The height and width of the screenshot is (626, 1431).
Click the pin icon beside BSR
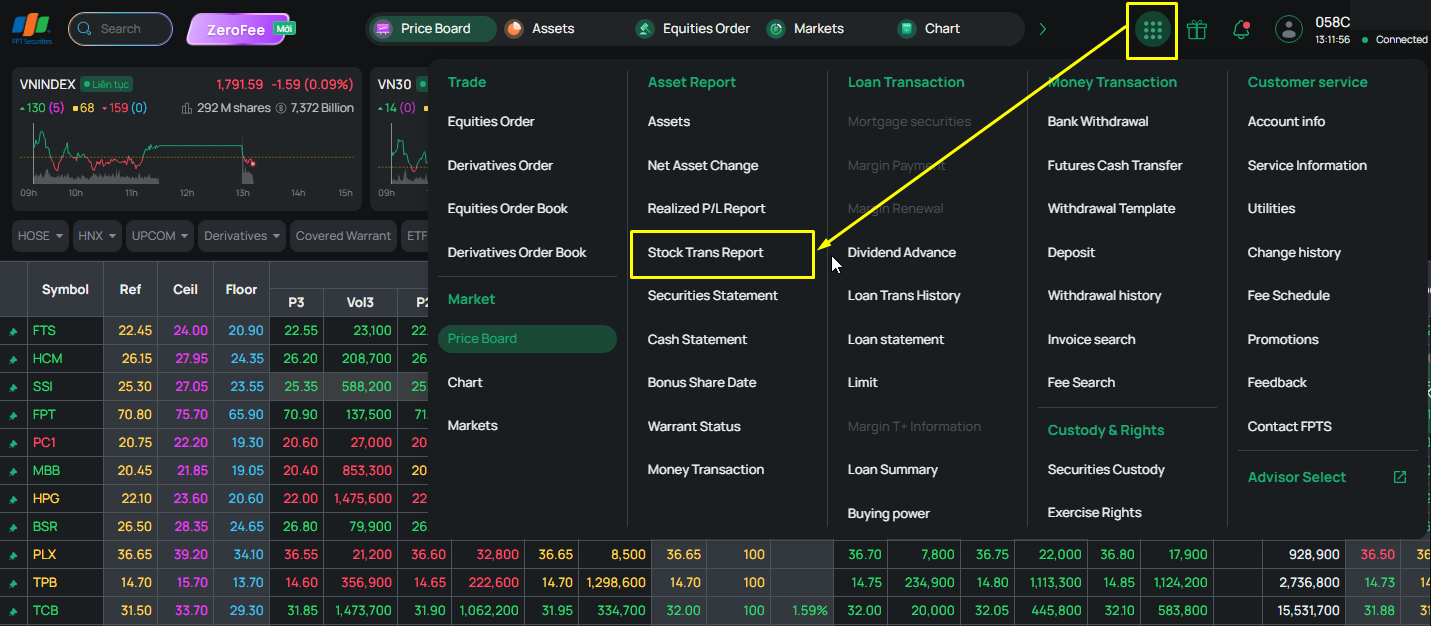14,527
